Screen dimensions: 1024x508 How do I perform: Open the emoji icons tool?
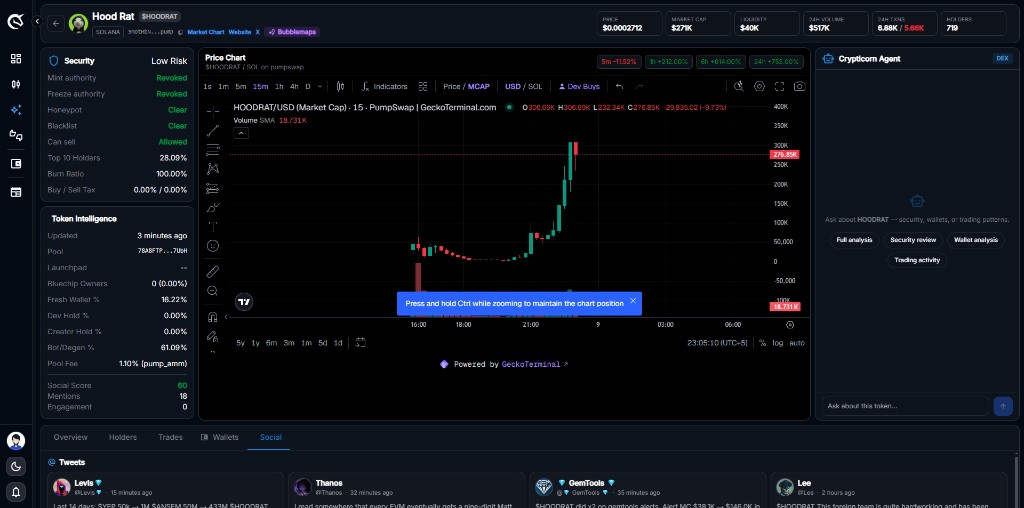[213, 246]
